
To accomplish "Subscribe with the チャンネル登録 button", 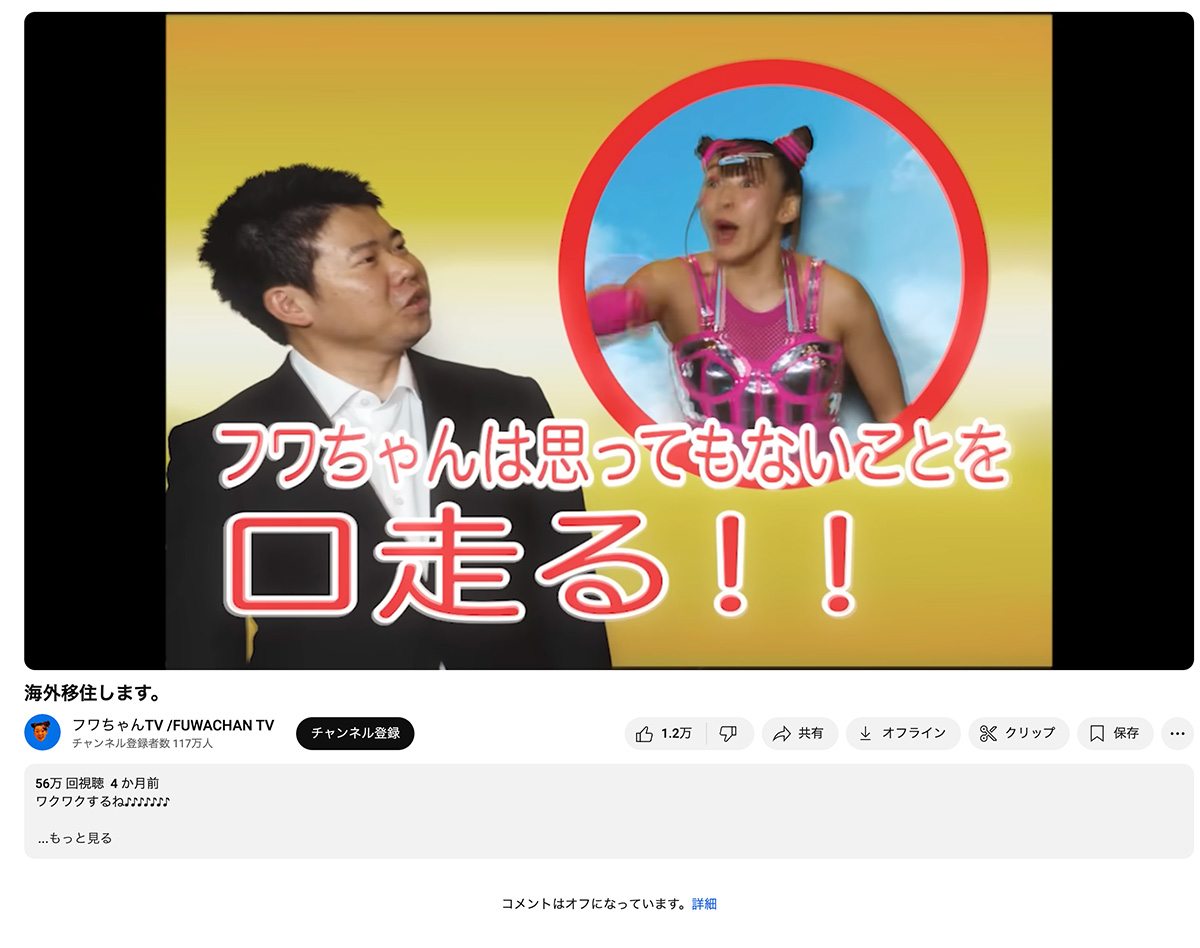I will (x=355, y=733).
